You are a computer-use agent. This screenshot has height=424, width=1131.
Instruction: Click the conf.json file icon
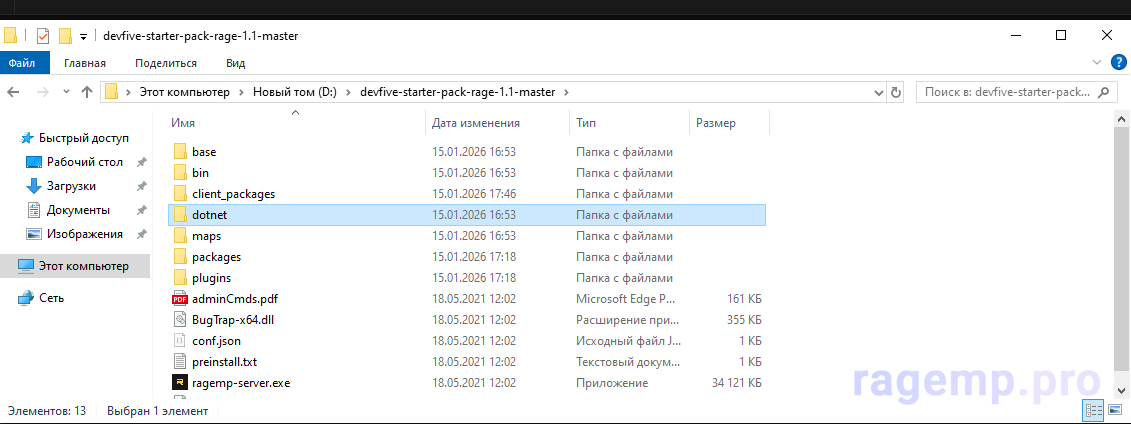180,341
